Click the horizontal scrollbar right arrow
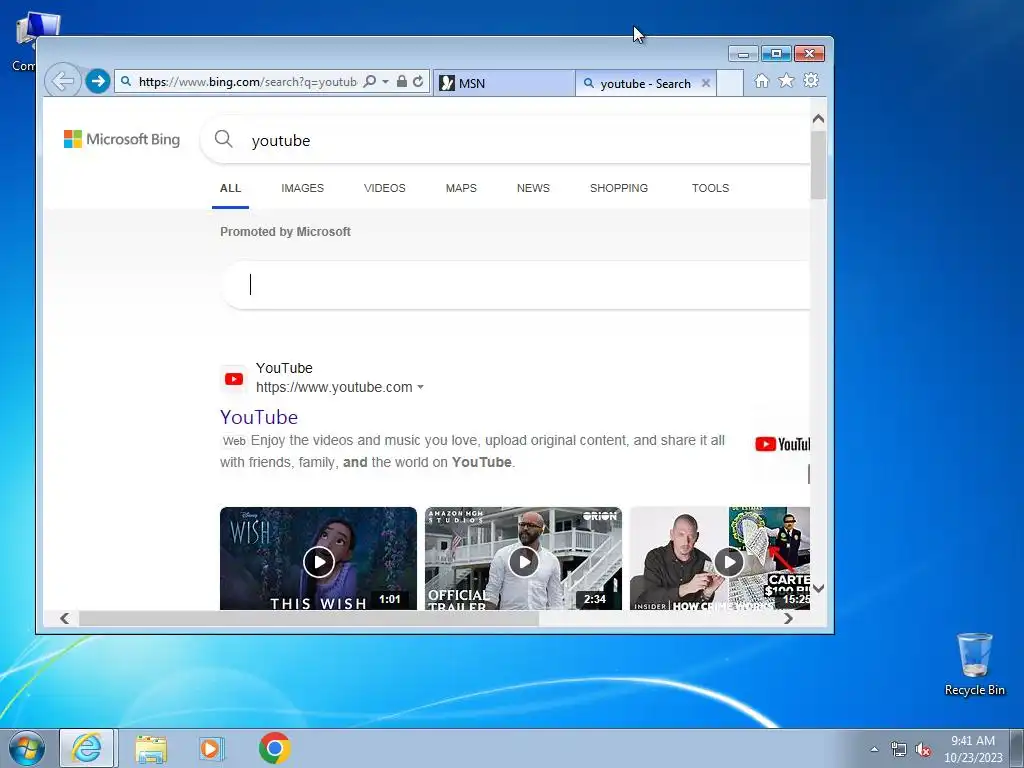Viewport: 1024px width, 768px height. click(x=788, y=618)
